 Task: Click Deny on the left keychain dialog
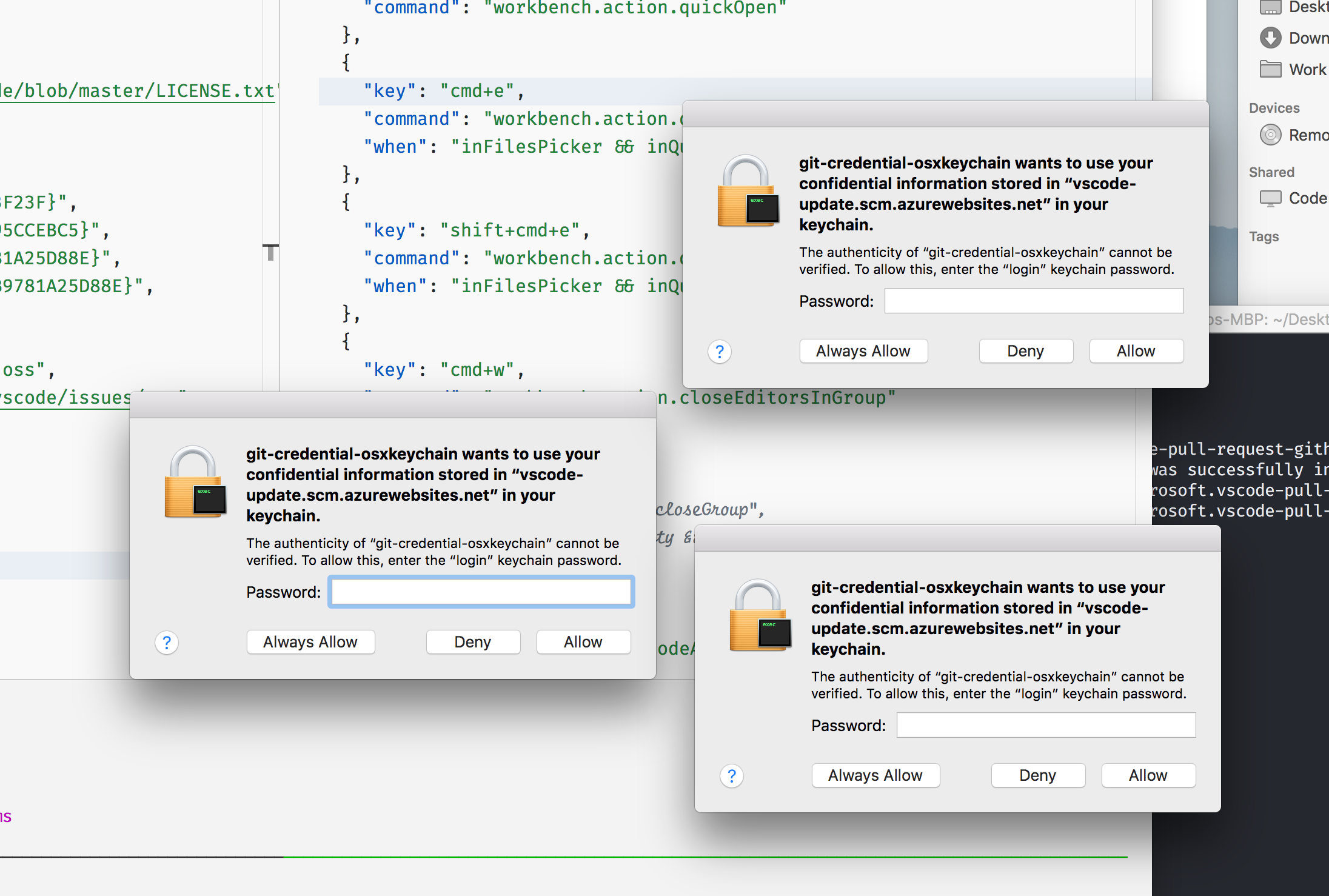pyautogui.click(x=473, y=642)
